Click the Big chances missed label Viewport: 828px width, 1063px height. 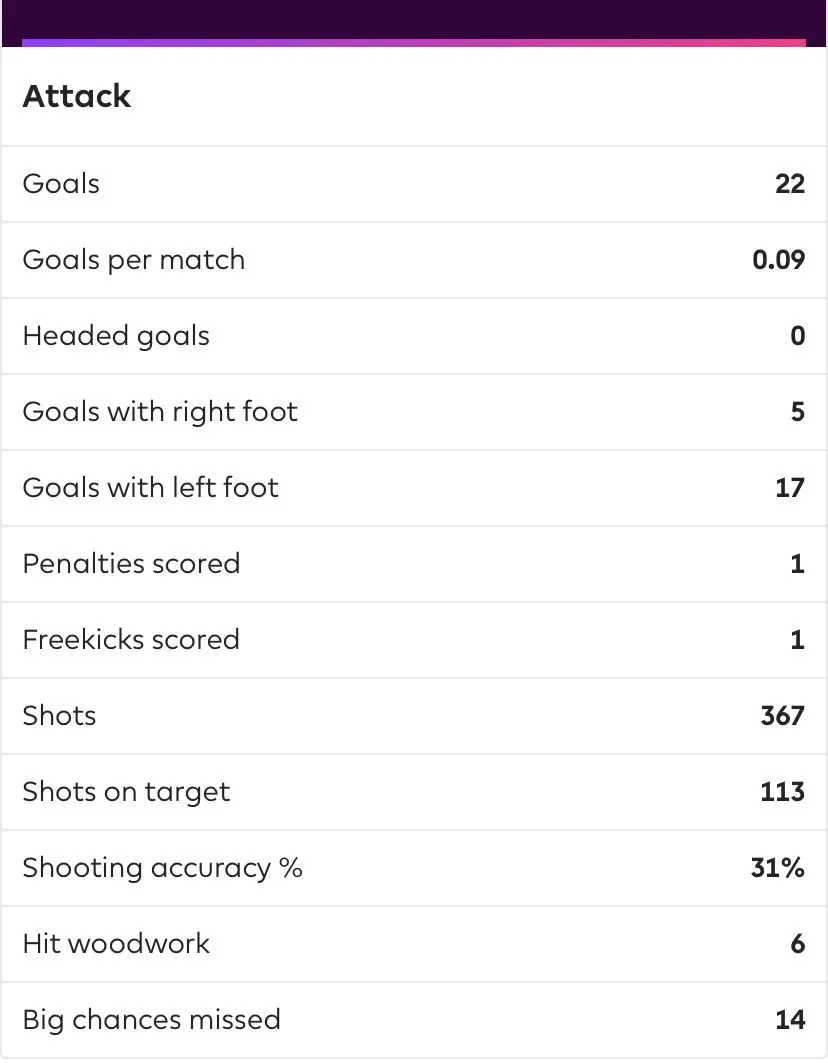coord(151,1020)
